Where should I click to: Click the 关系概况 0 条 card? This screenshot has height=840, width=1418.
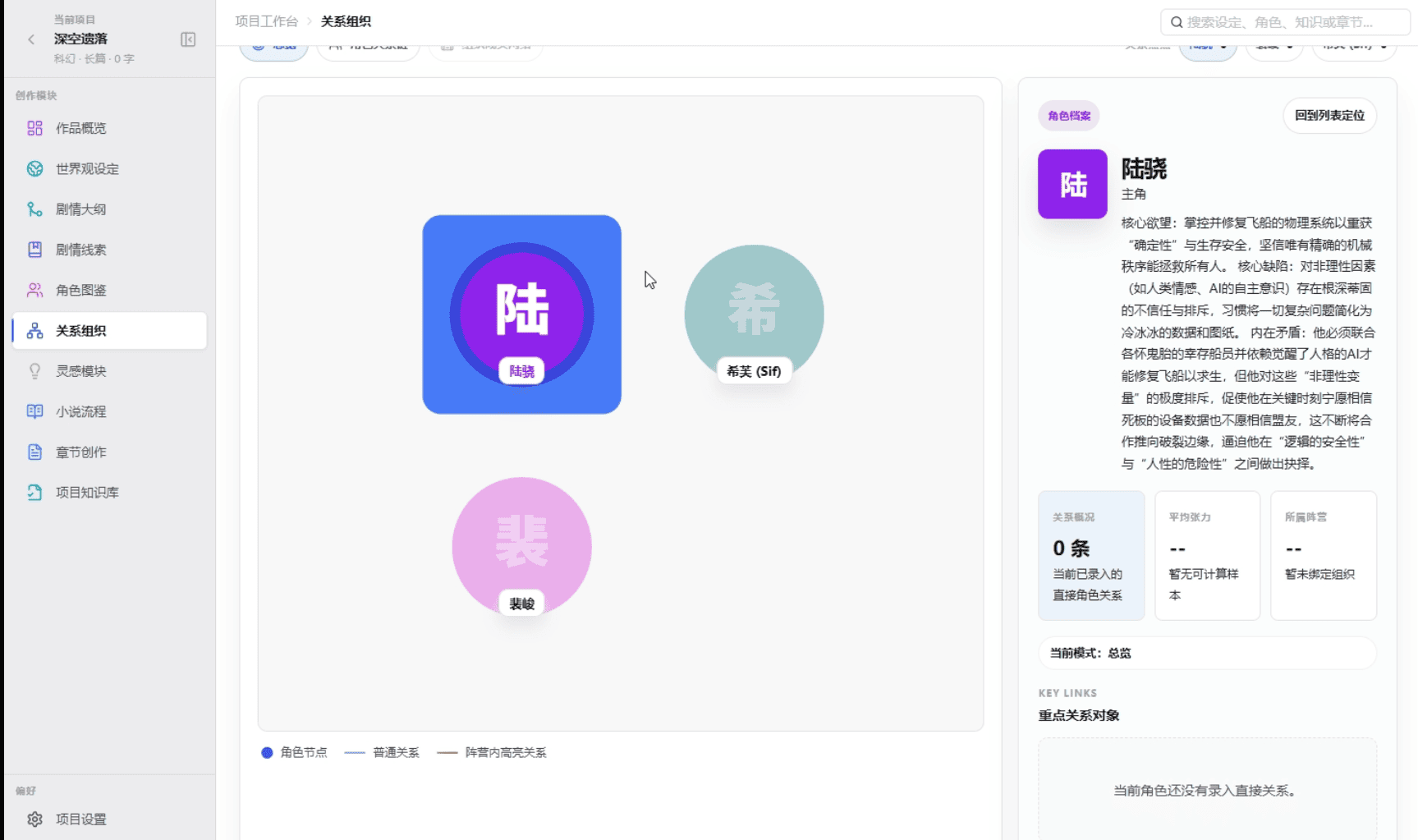click(1091, 556)
